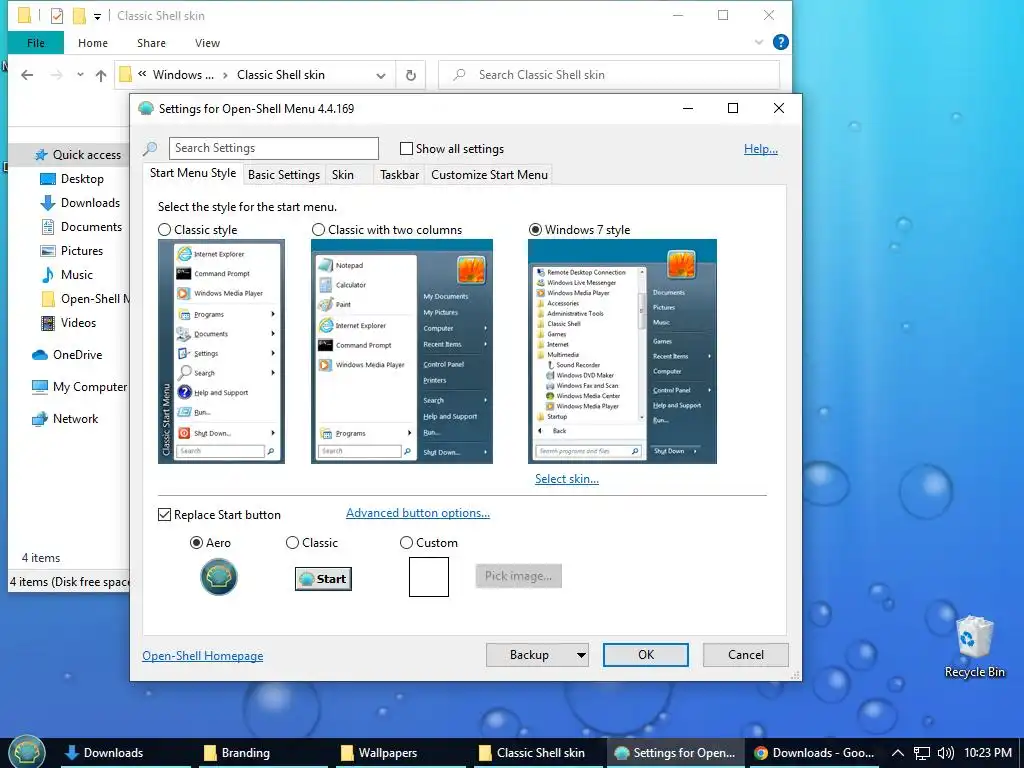Click the Classic Start button preview image
Image resolution: width=1024 pixels, height=768 pixels.
pos(323,579)
